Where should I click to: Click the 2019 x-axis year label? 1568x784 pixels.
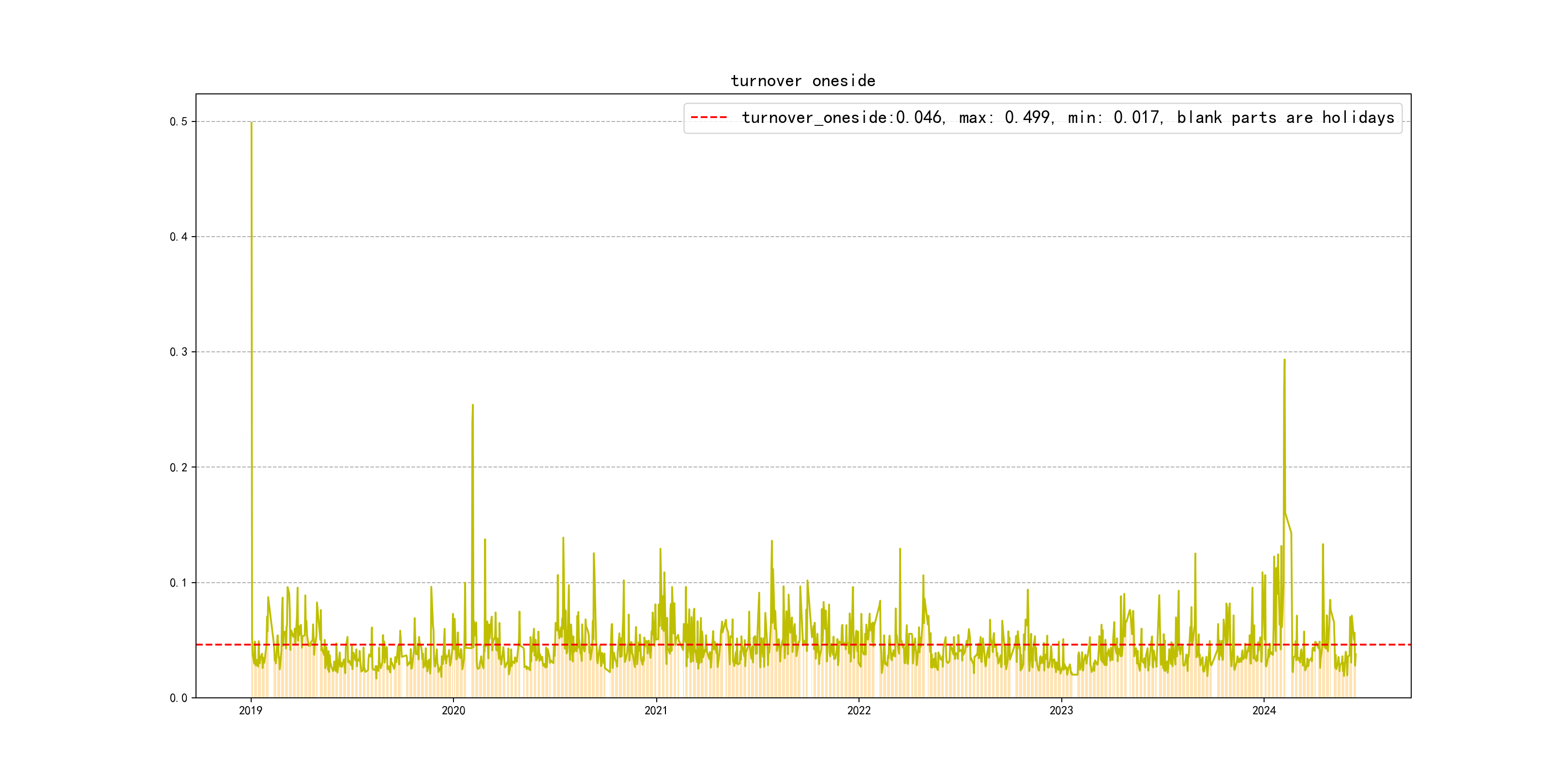pos(251,710)
